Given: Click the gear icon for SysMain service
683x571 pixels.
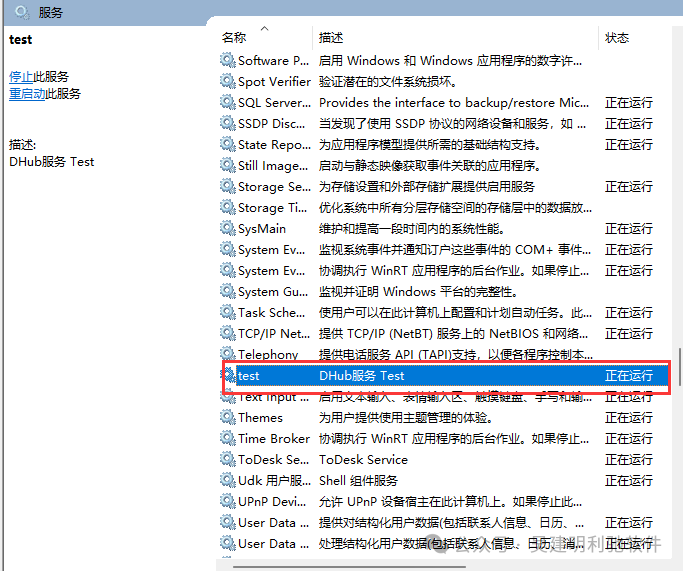Looking at the screenshot, I should coord(227,228).
